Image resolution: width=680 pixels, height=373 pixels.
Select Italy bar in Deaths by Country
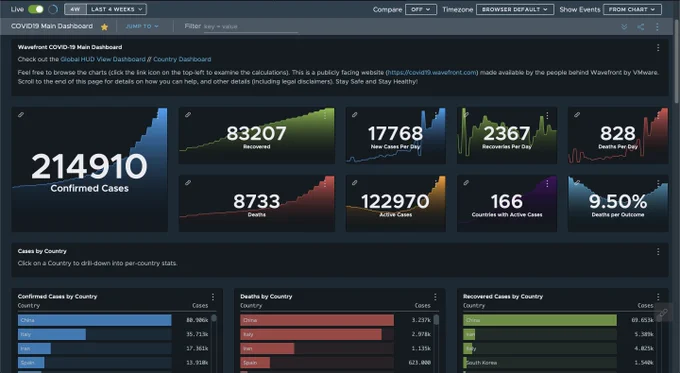coord(311,334)
